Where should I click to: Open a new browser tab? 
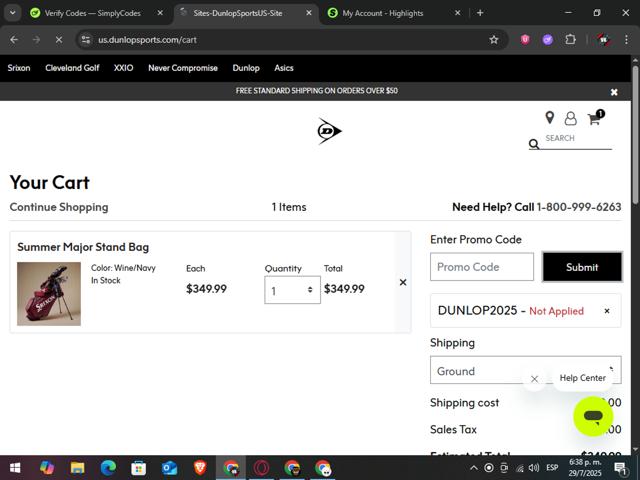(480, 13)
